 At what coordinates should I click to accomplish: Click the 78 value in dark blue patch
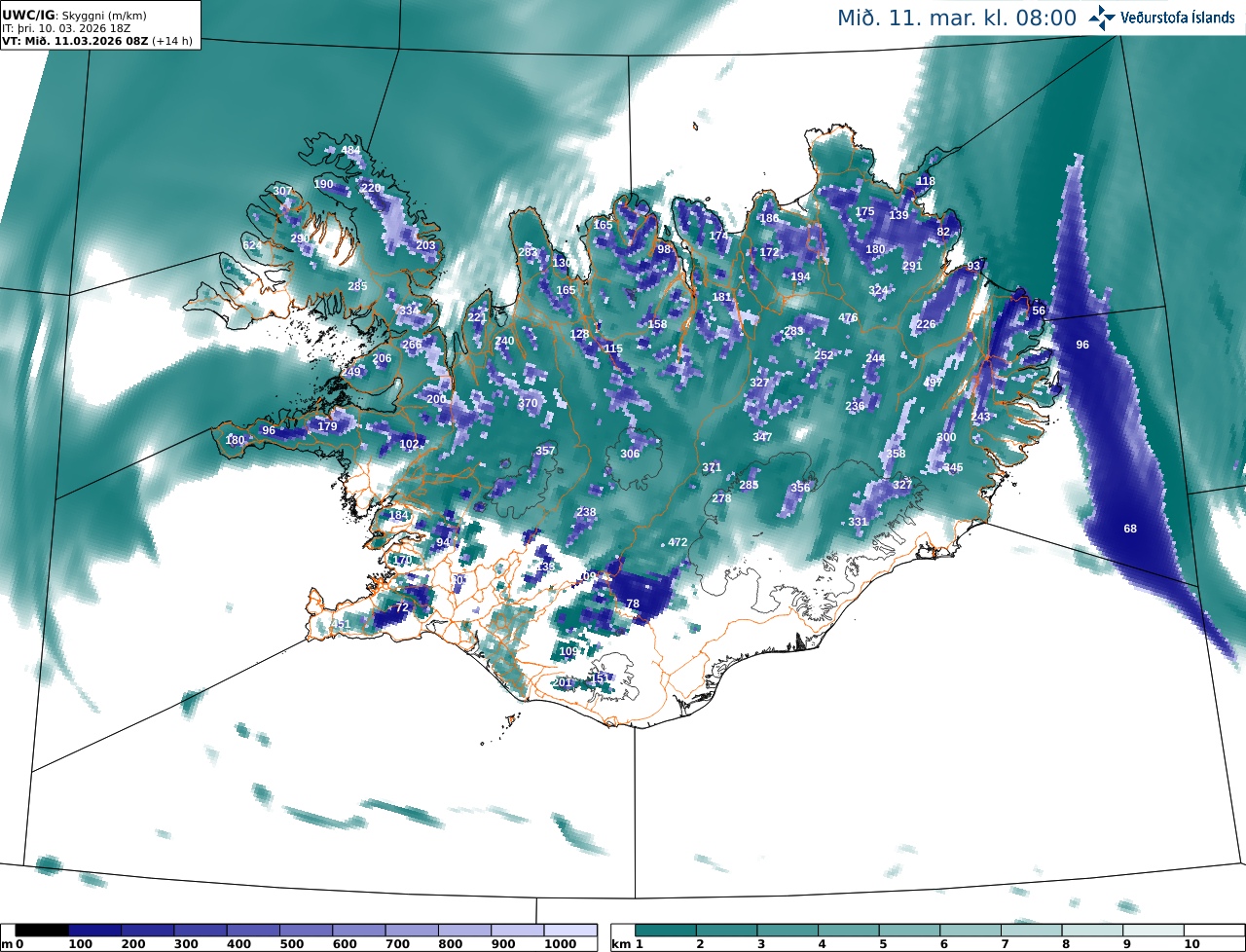pyautogui.click(x=633, y=604)
